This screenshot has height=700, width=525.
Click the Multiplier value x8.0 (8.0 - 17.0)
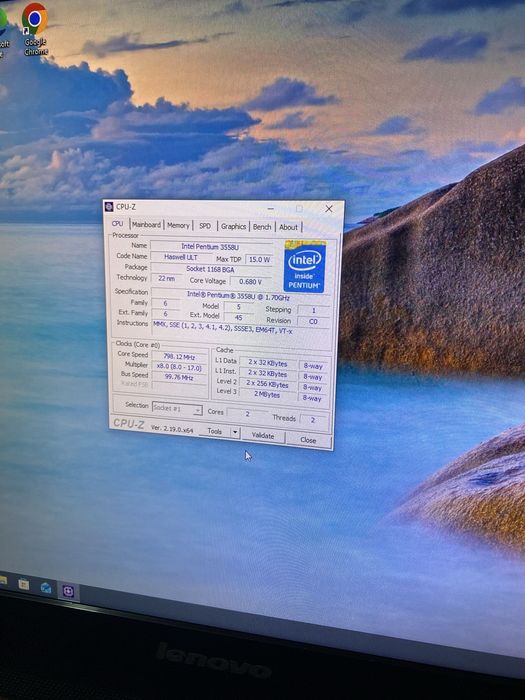[x=179, y=367]
